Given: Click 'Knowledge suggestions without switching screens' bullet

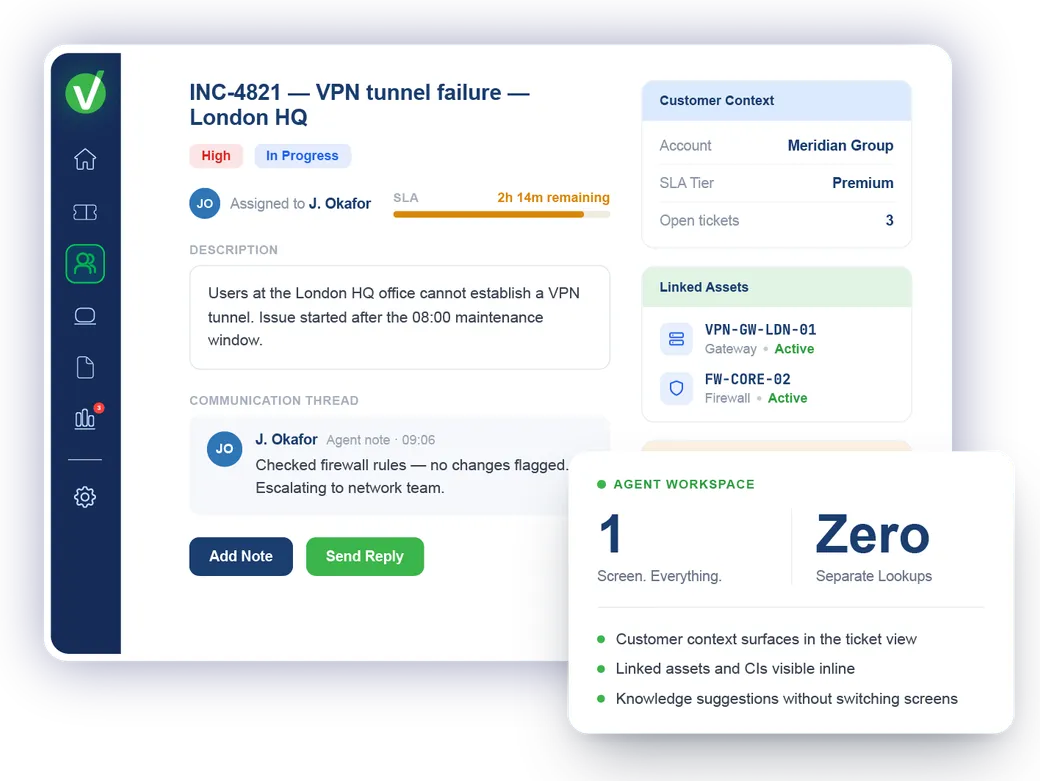Looking at the screenshot, I should [787, 699].
